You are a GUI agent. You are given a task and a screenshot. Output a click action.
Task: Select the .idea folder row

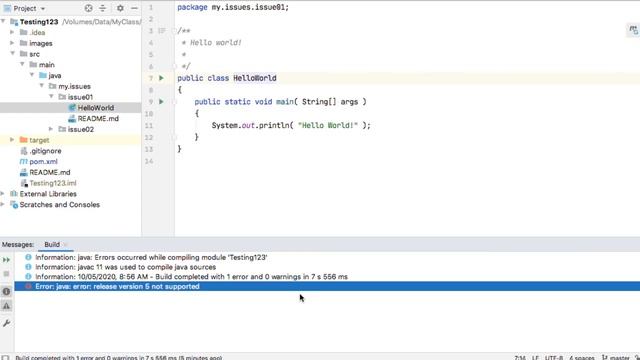coord(71,32)
